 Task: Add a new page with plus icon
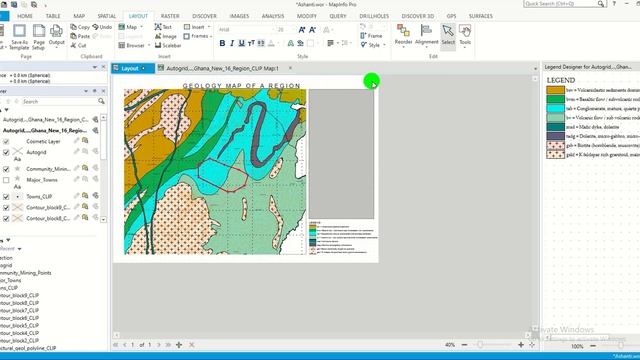click(179, 345)
